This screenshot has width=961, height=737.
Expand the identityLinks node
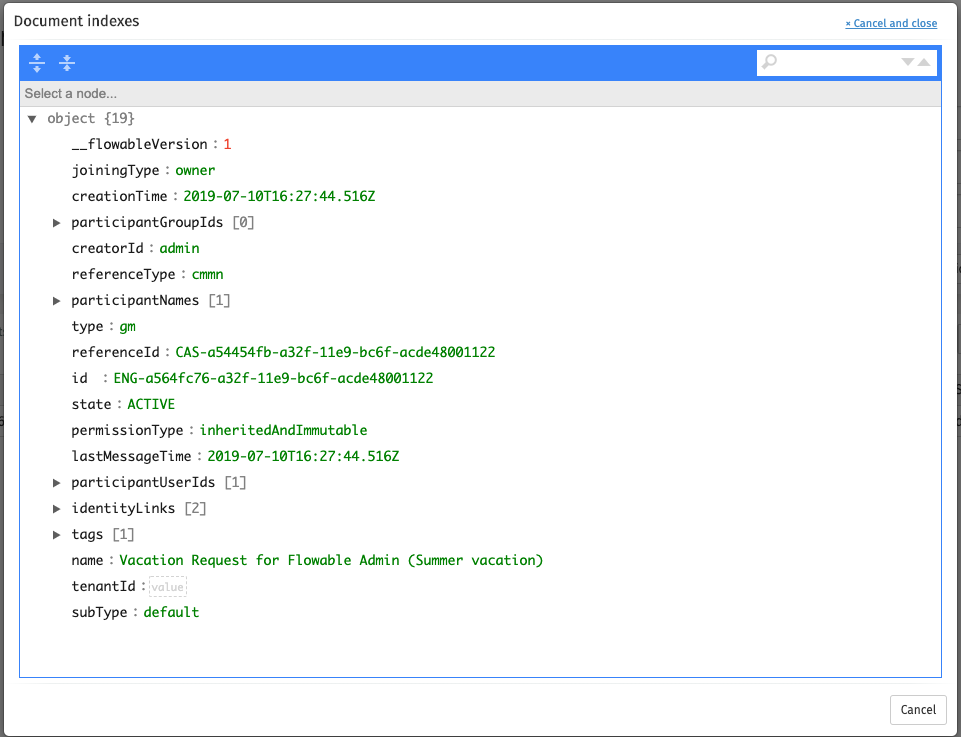[x=57, y=509]
